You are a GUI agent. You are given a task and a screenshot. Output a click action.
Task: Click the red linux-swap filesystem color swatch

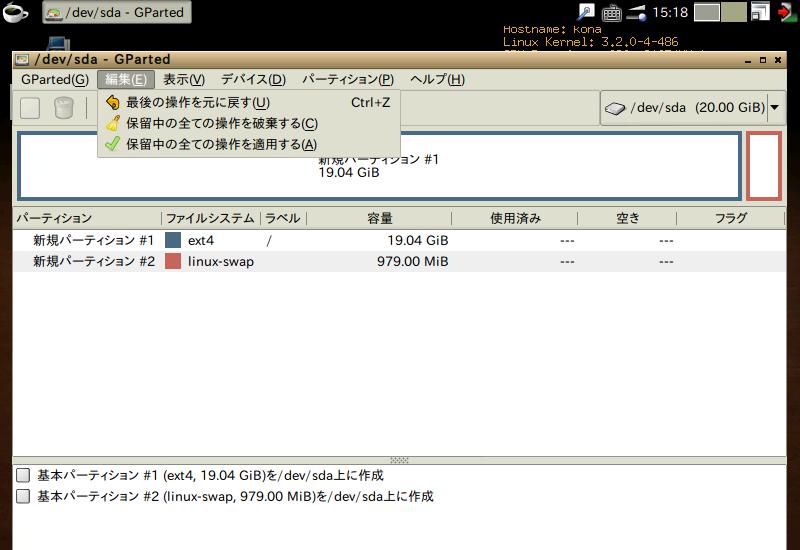click(173, 261)
